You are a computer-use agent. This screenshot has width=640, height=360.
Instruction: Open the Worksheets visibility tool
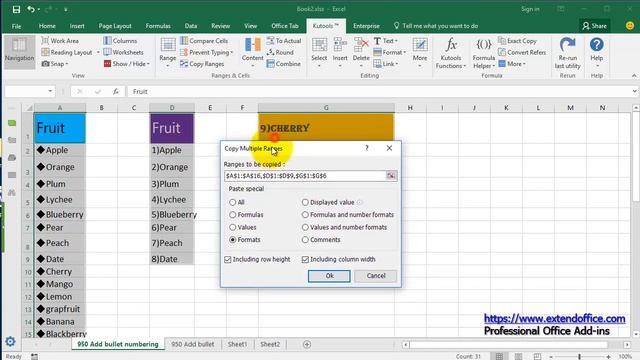(124, 52)
